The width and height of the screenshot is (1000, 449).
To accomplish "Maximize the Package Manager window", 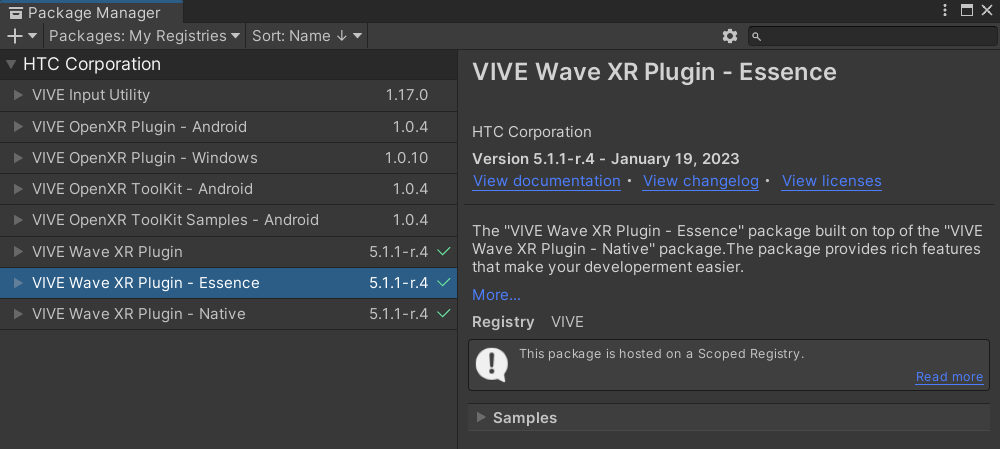I will pos(967,10).
